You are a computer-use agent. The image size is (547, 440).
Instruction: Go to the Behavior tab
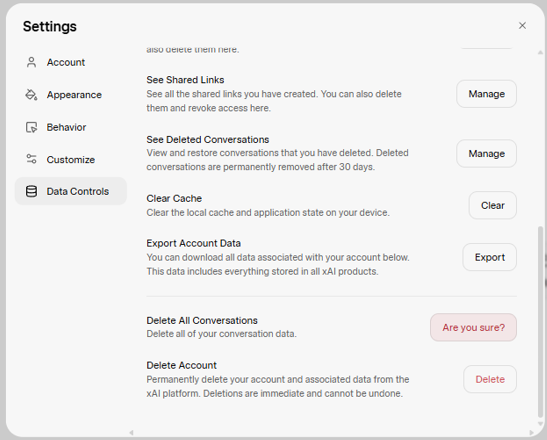coord(70,127)
